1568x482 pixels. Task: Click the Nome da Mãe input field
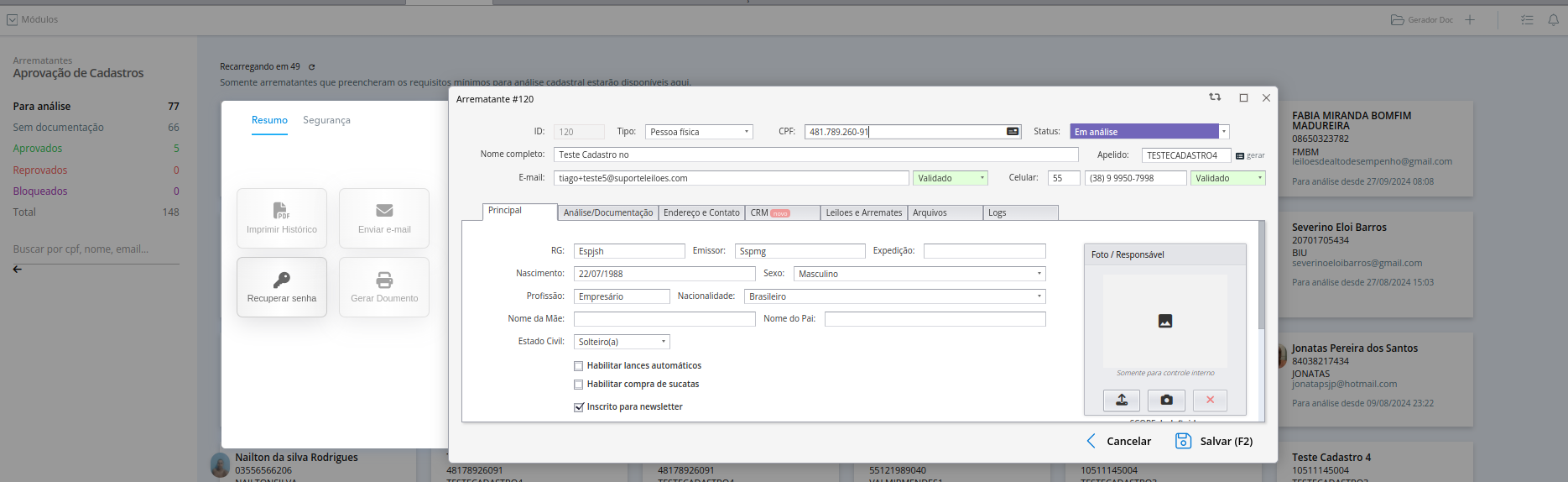click(x=664, y=319)
